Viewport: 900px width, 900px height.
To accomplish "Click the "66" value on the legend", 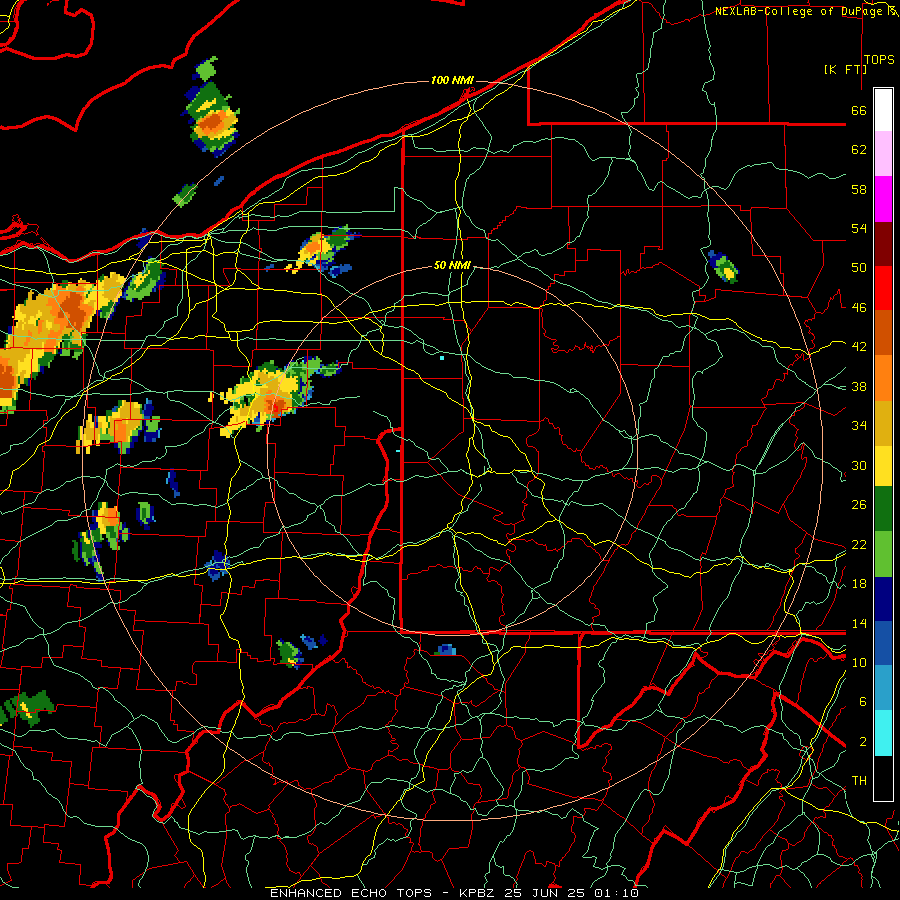I will [x=859, y=110].
